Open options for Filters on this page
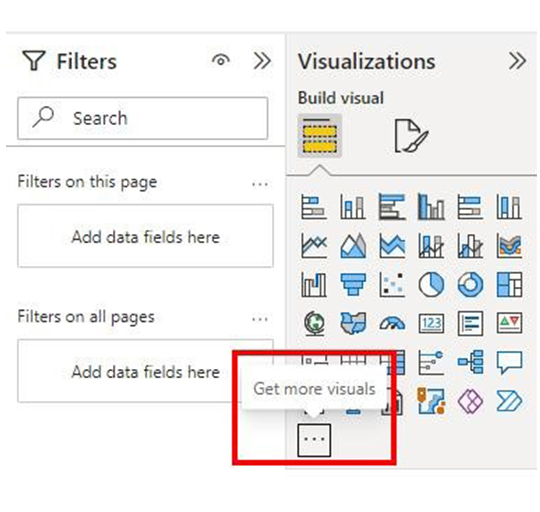 [x=260, y=184]
